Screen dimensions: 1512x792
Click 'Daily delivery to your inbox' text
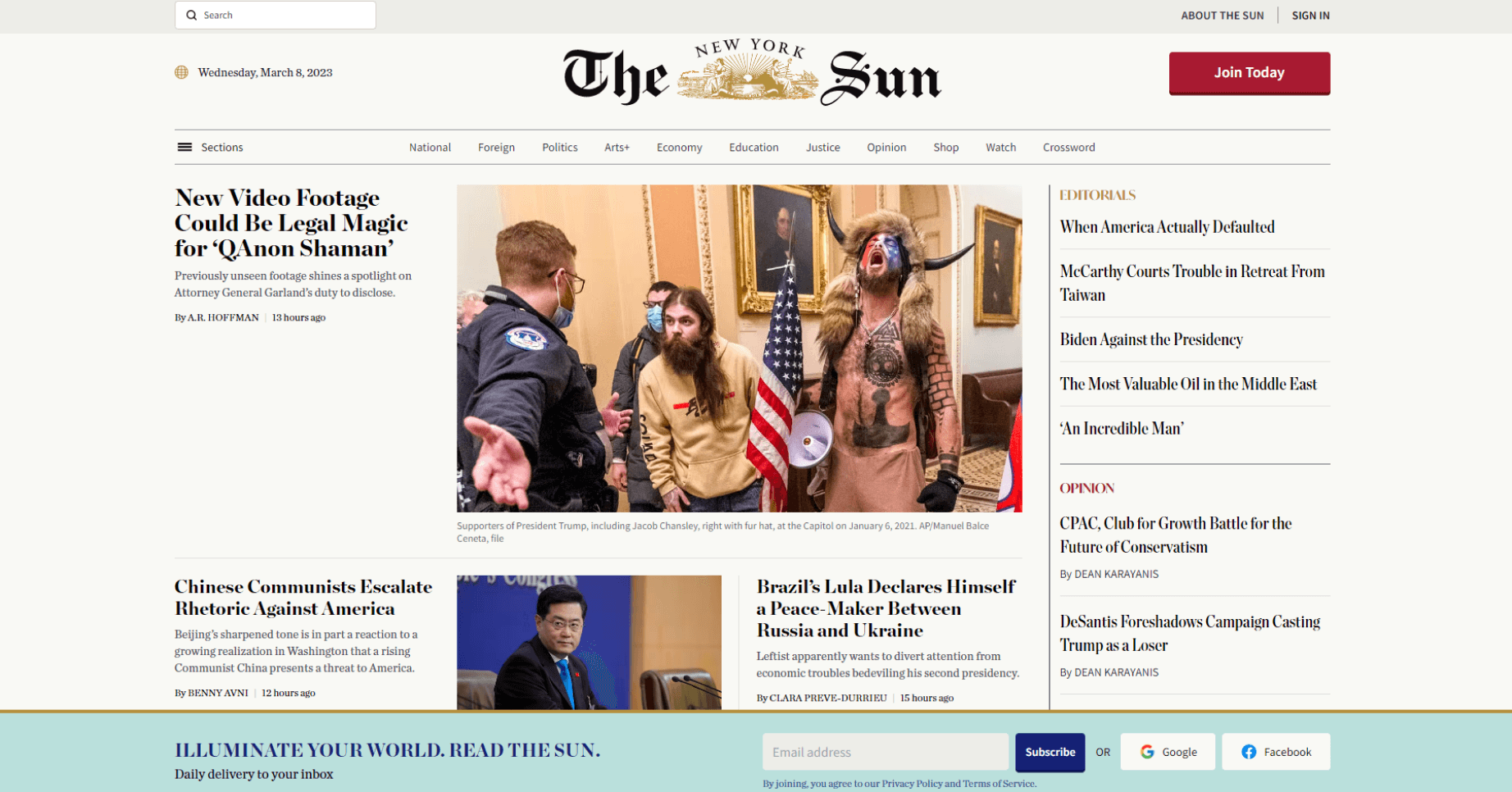pyautogui.click(x=254, y=774)
